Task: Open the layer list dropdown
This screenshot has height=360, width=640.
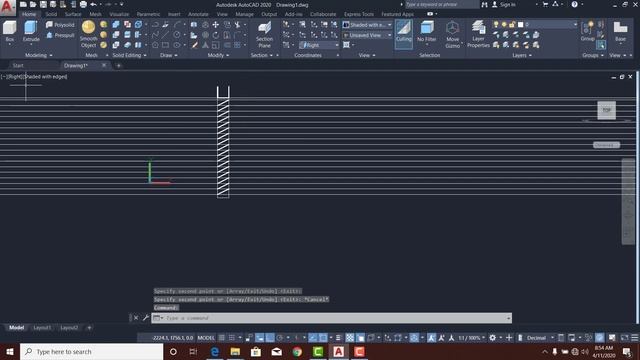Action: click(575, 25)
